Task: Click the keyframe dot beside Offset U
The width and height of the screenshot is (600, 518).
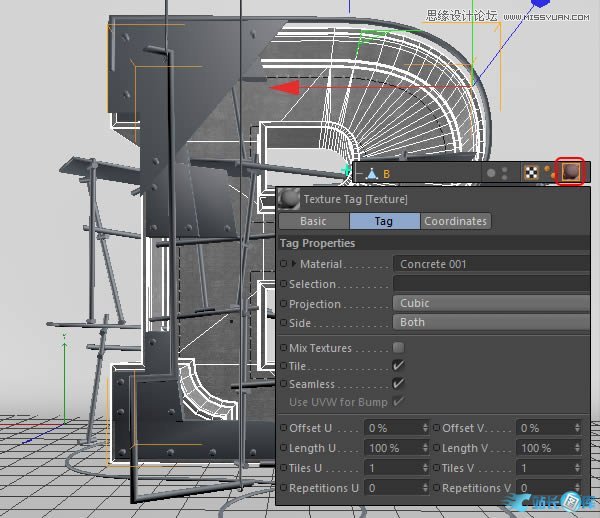Action: [283, 428]
